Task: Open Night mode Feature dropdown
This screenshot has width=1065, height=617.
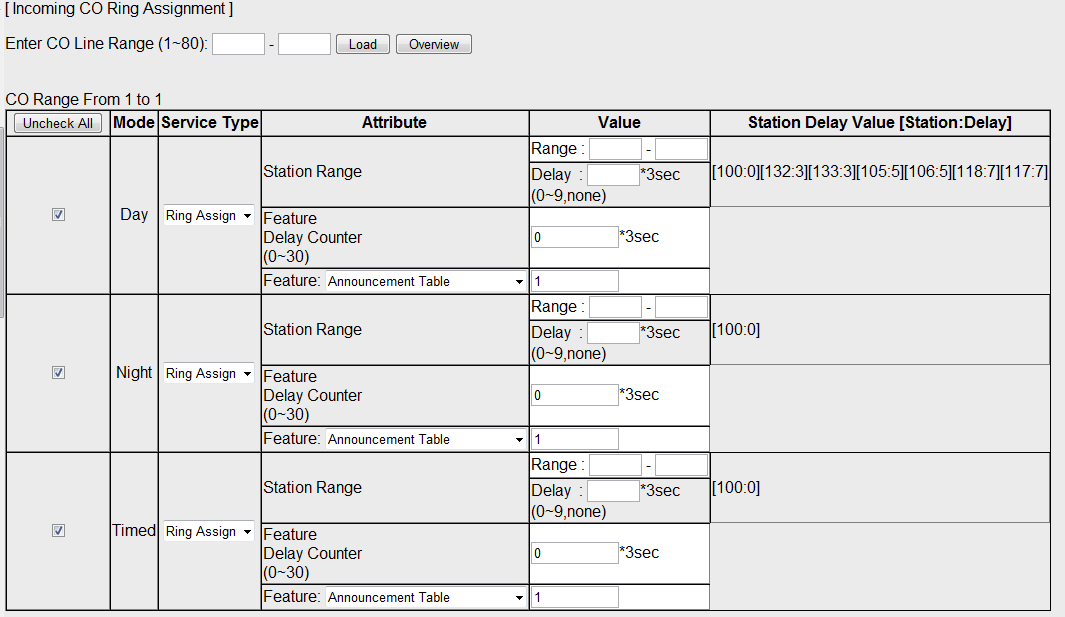Action: coord(426,440)
